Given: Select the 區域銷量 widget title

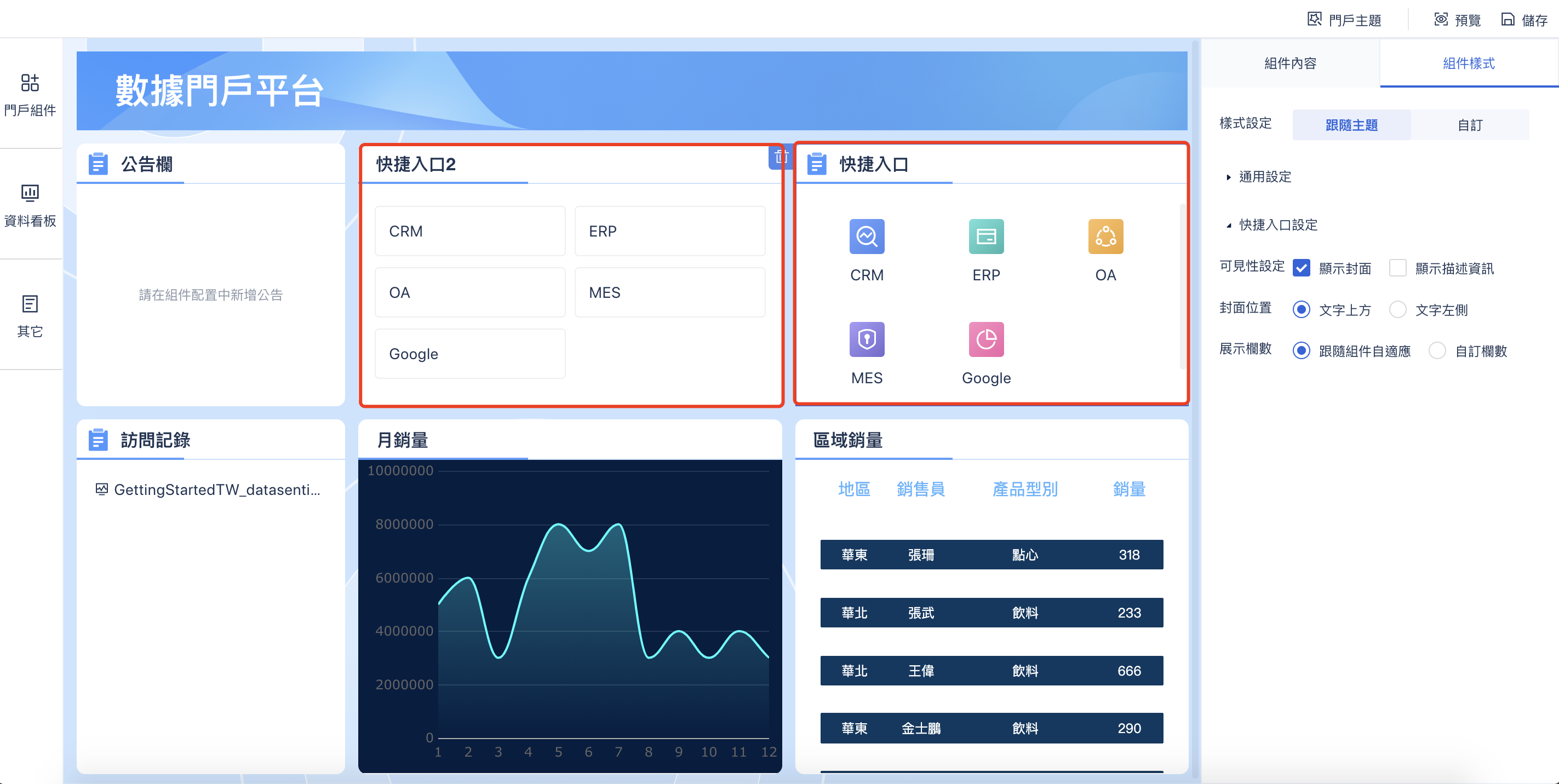Looking at the screenshot, I should point(847,440).
